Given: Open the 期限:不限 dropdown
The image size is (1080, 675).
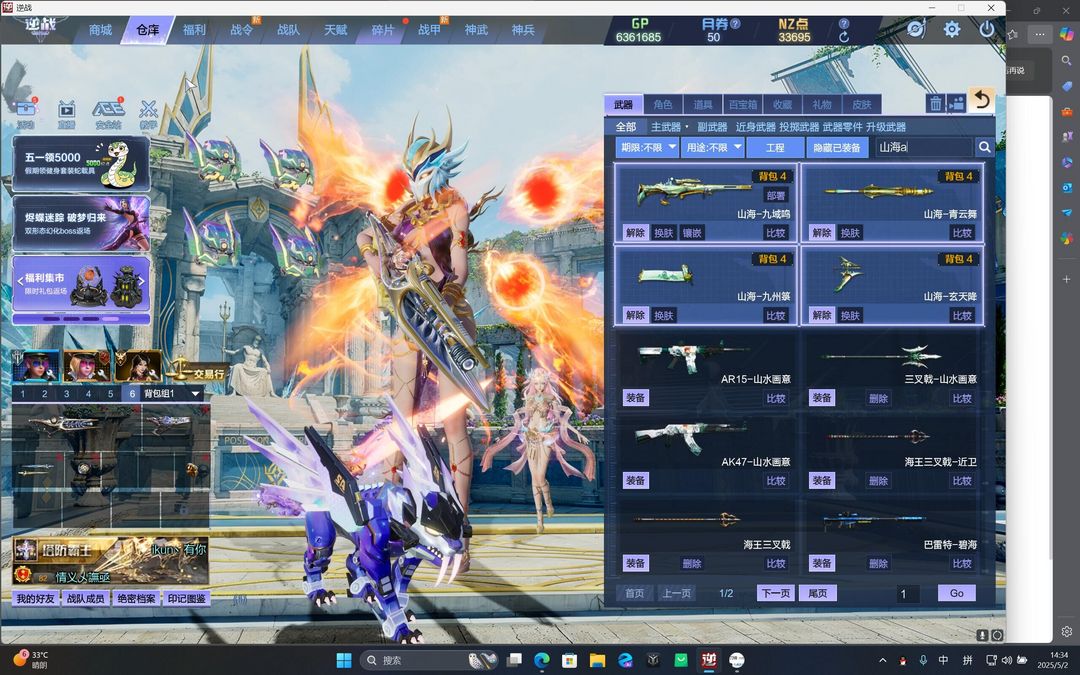Looking at the screenshot, I should coord(647,147).
